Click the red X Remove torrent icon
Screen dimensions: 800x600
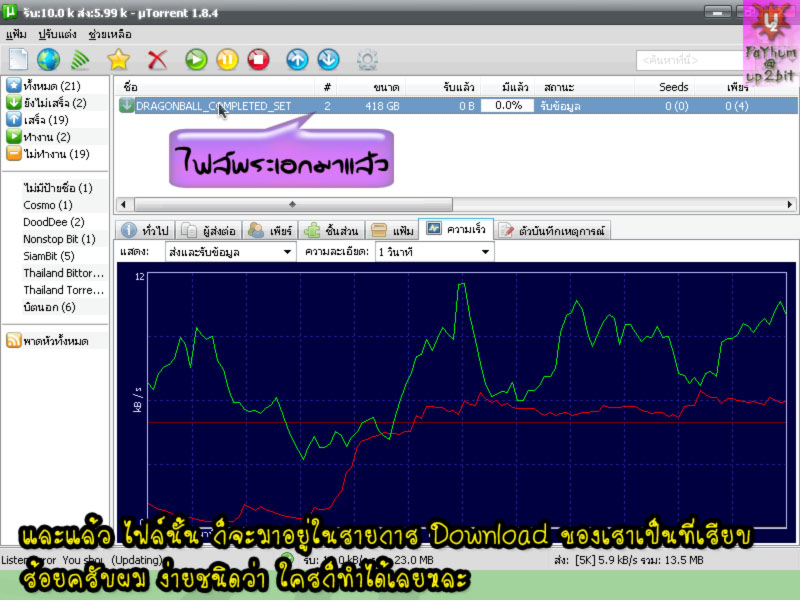click(x=157, y=60)
